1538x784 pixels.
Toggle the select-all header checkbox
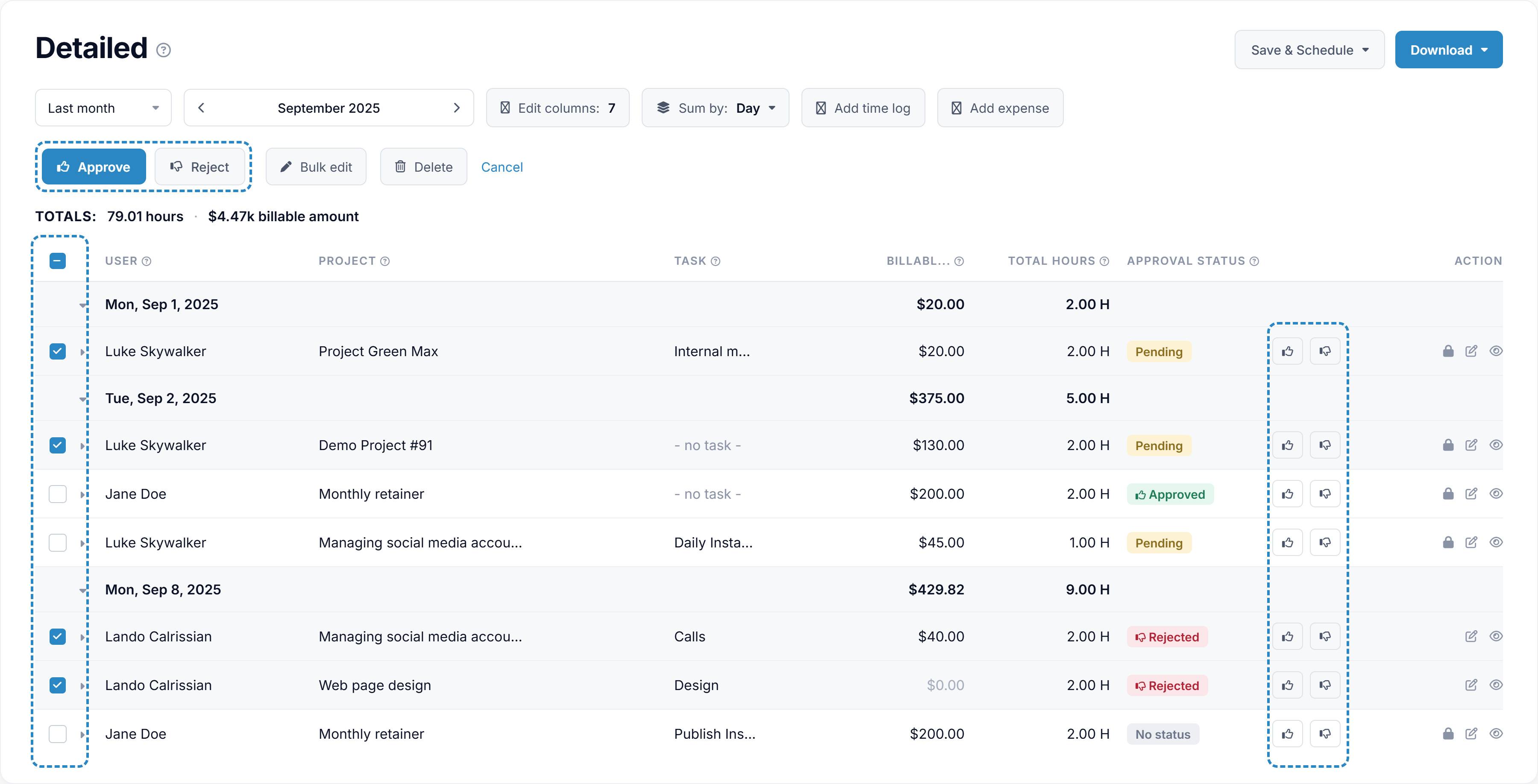[57, 261]
